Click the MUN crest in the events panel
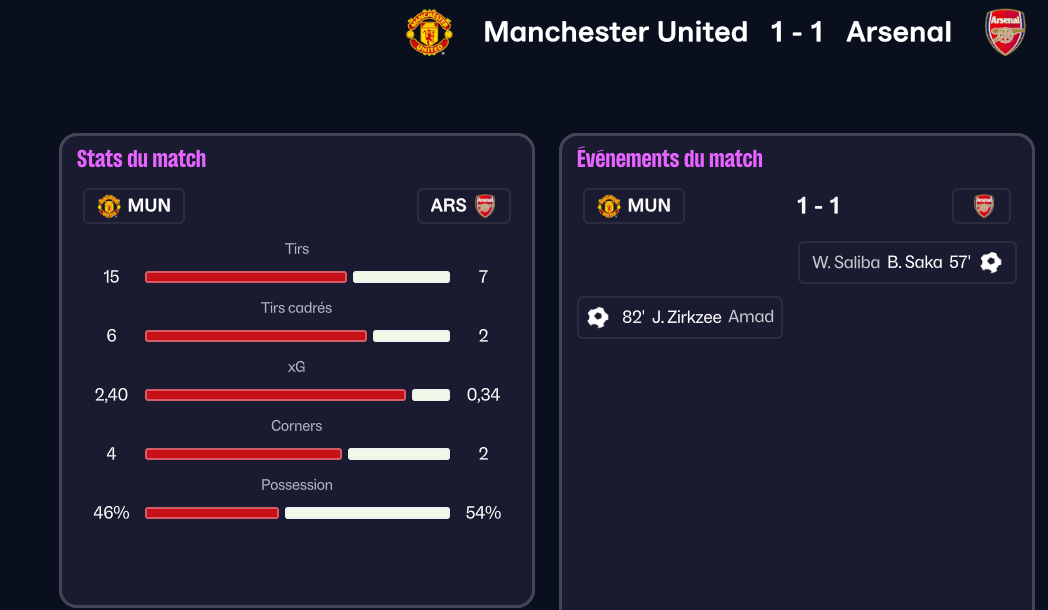This screenshot has height=610, width=1048. point(608,206)
